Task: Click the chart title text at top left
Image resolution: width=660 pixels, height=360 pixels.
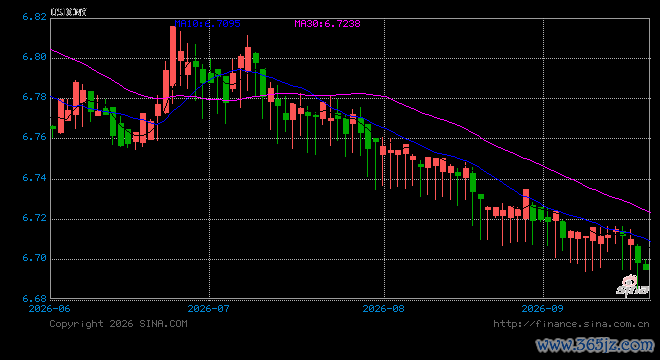Action: [x=69, y=12]
